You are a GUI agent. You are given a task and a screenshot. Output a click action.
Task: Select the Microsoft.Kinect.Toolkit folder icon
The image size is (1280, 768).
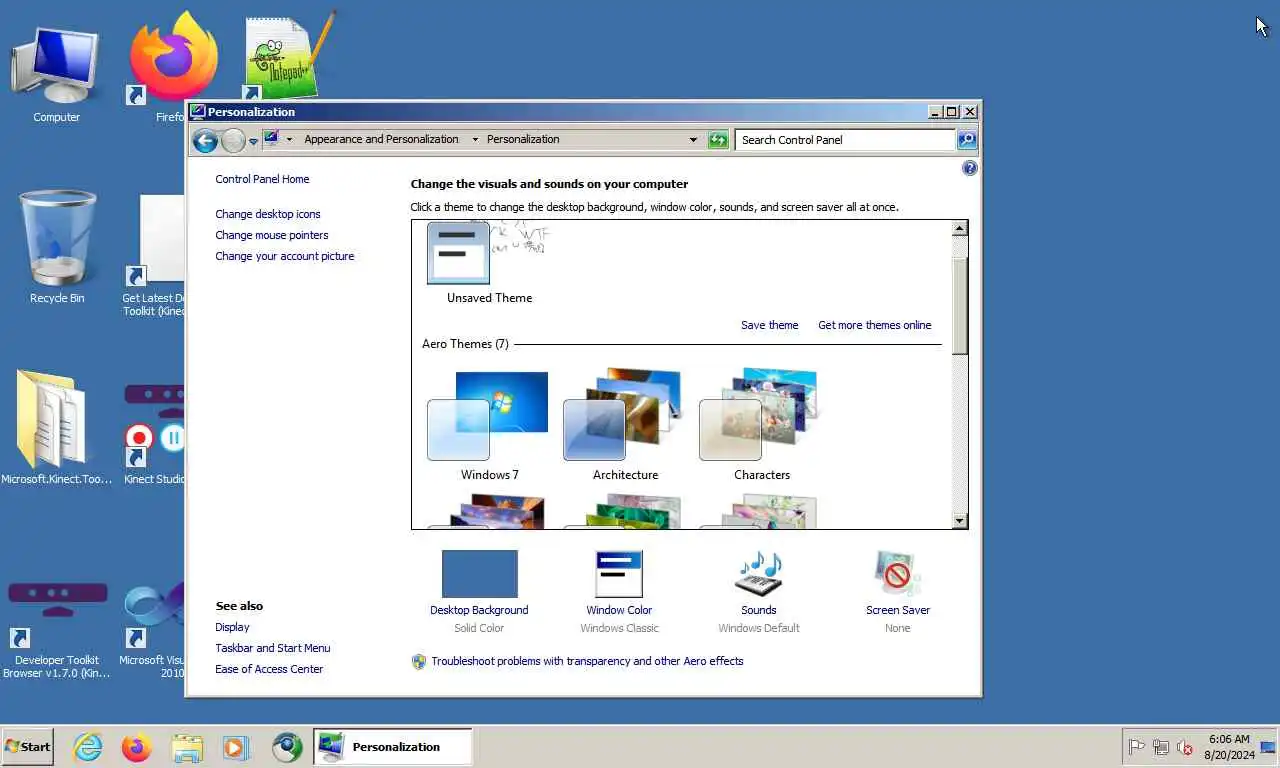tap(56, 428)
